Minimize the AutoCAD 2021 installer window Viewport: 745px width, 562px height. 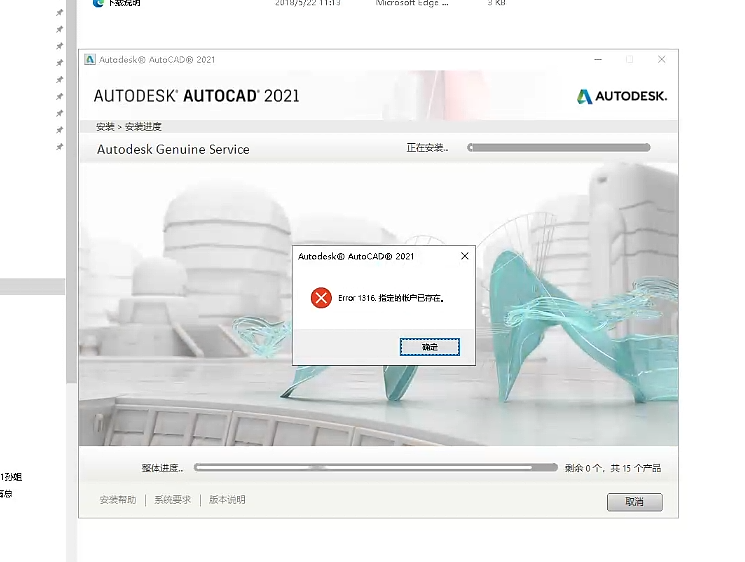click(x=597, y=60)
